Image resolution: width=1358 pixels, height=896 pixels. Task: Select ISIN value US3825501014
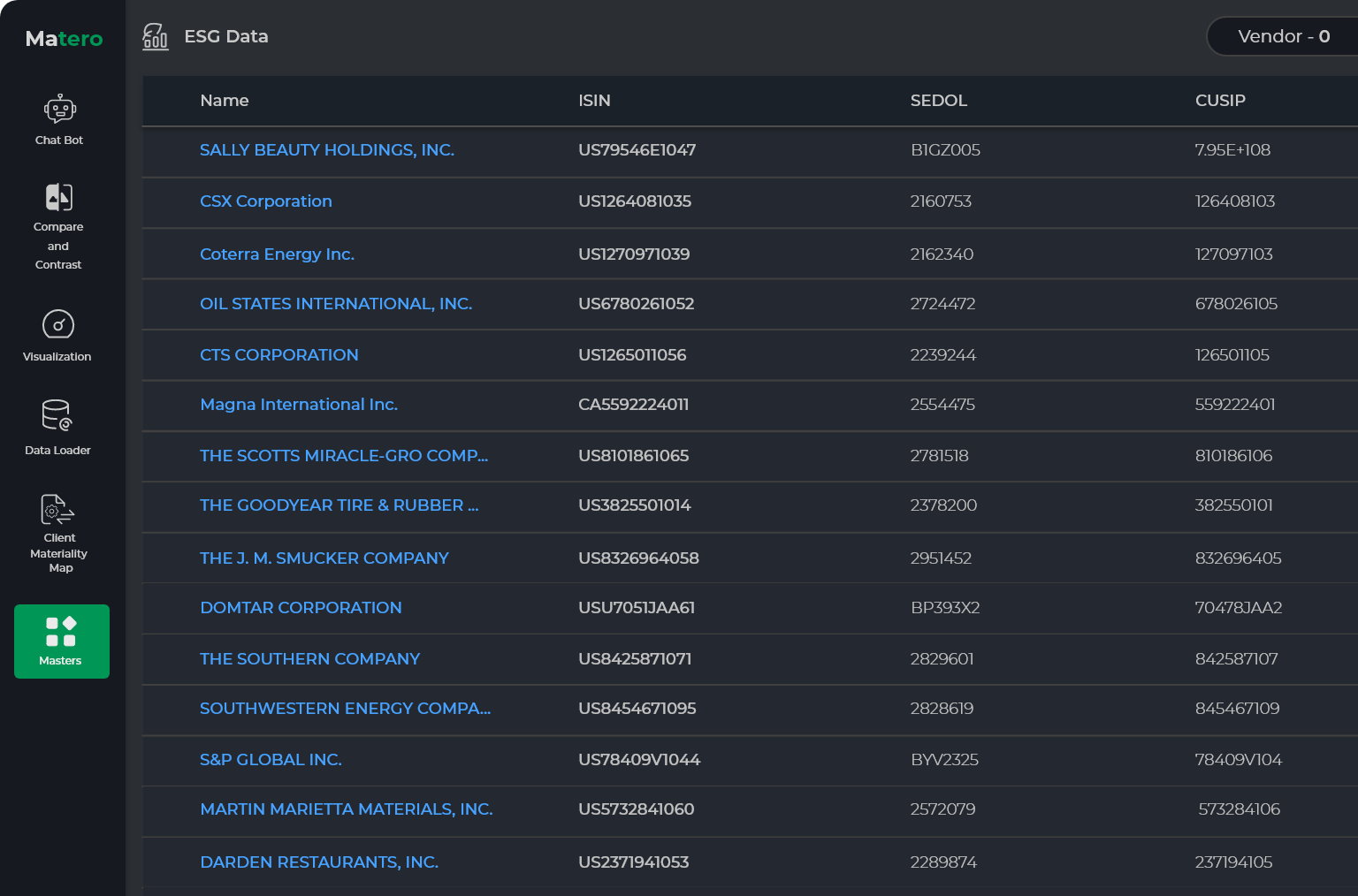tap(635, 505)
